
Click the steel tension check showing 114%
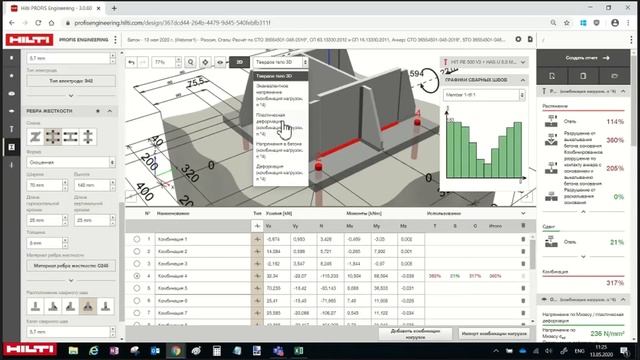pyautogui.click(x=584, y=121)
